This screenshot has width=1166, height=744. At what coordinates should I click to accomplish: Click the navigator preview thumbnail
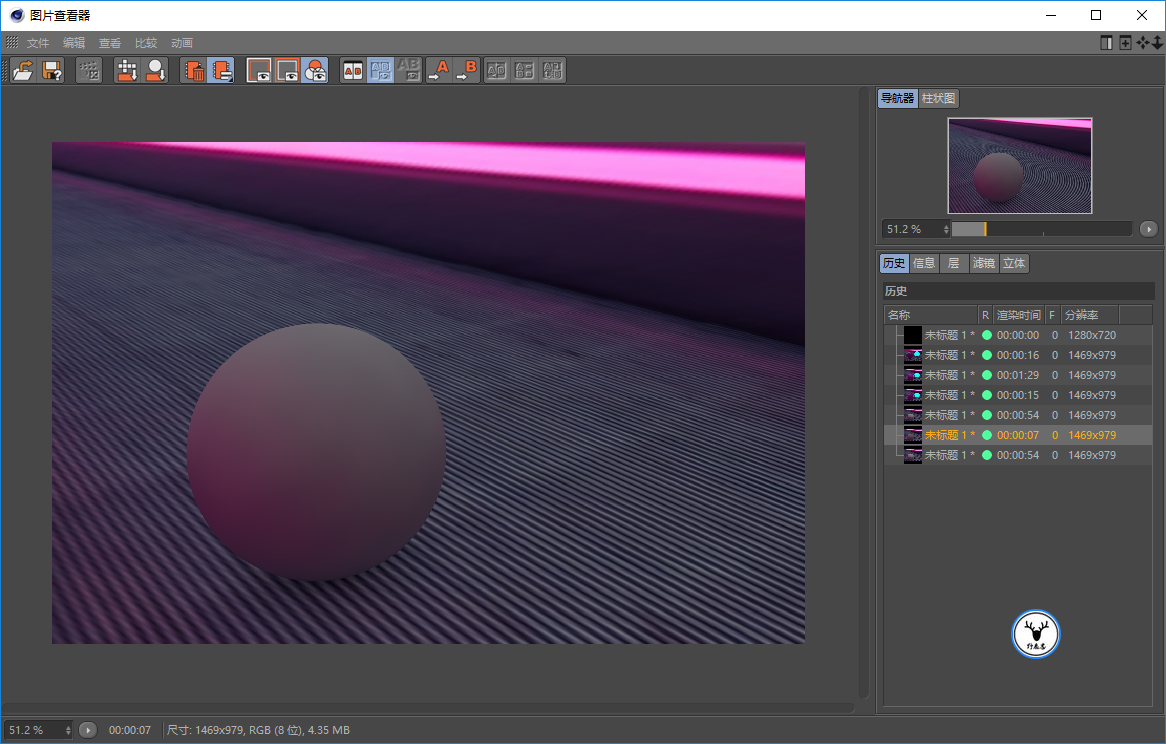pos(1020,165)
